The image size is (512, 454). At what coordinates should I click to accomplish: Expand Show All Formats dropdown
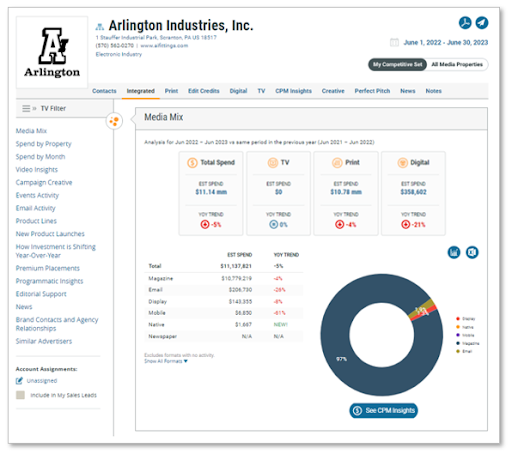pyautogui.click(x=166, y=361)
